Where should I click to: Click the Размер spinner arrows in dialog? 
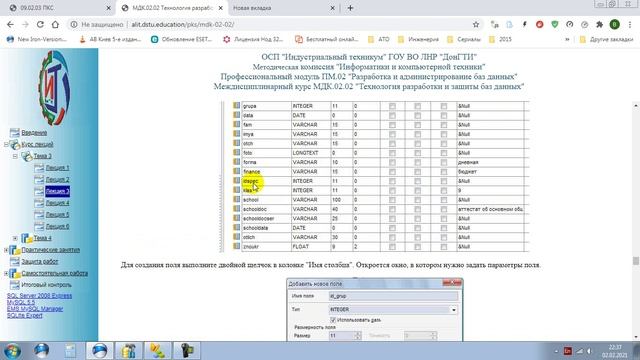pyautogui.click(x=358, y=336)
